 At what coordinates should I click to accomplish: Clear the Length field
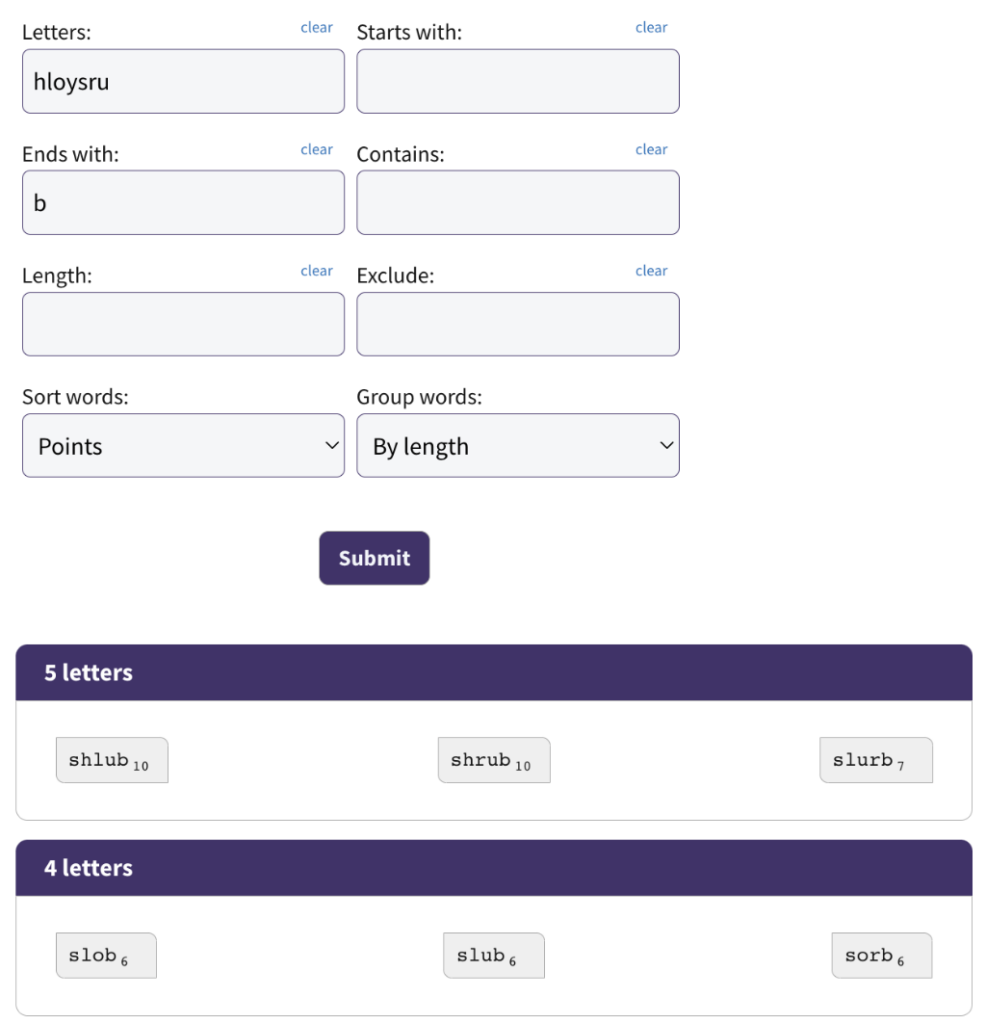(317, 271)
